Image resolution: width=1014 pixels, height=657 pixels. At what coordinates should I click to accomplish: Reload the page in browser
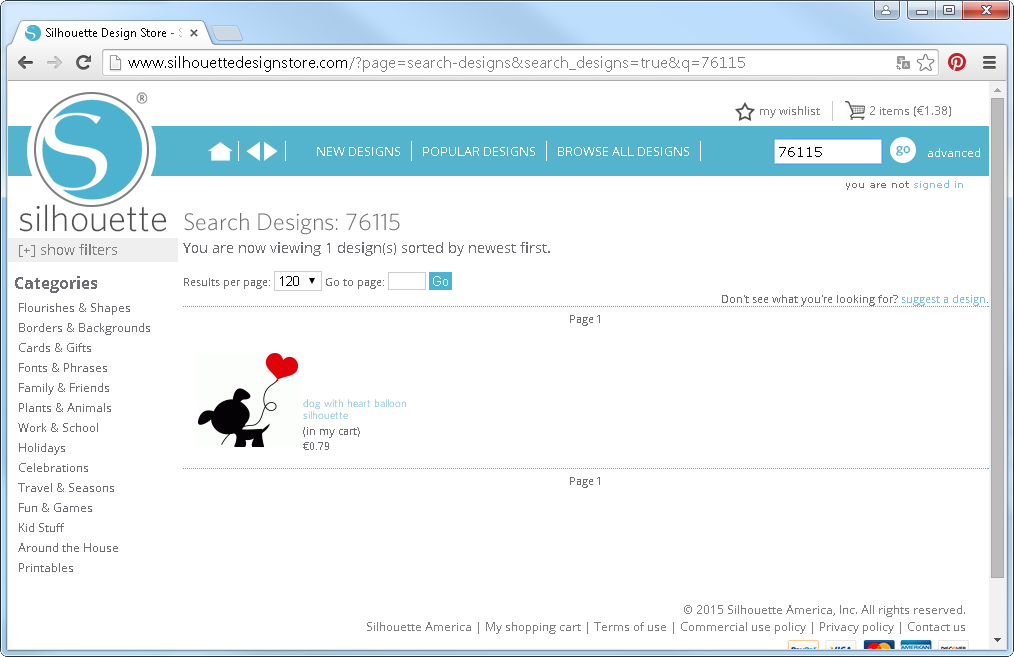[x=84, y=62]
